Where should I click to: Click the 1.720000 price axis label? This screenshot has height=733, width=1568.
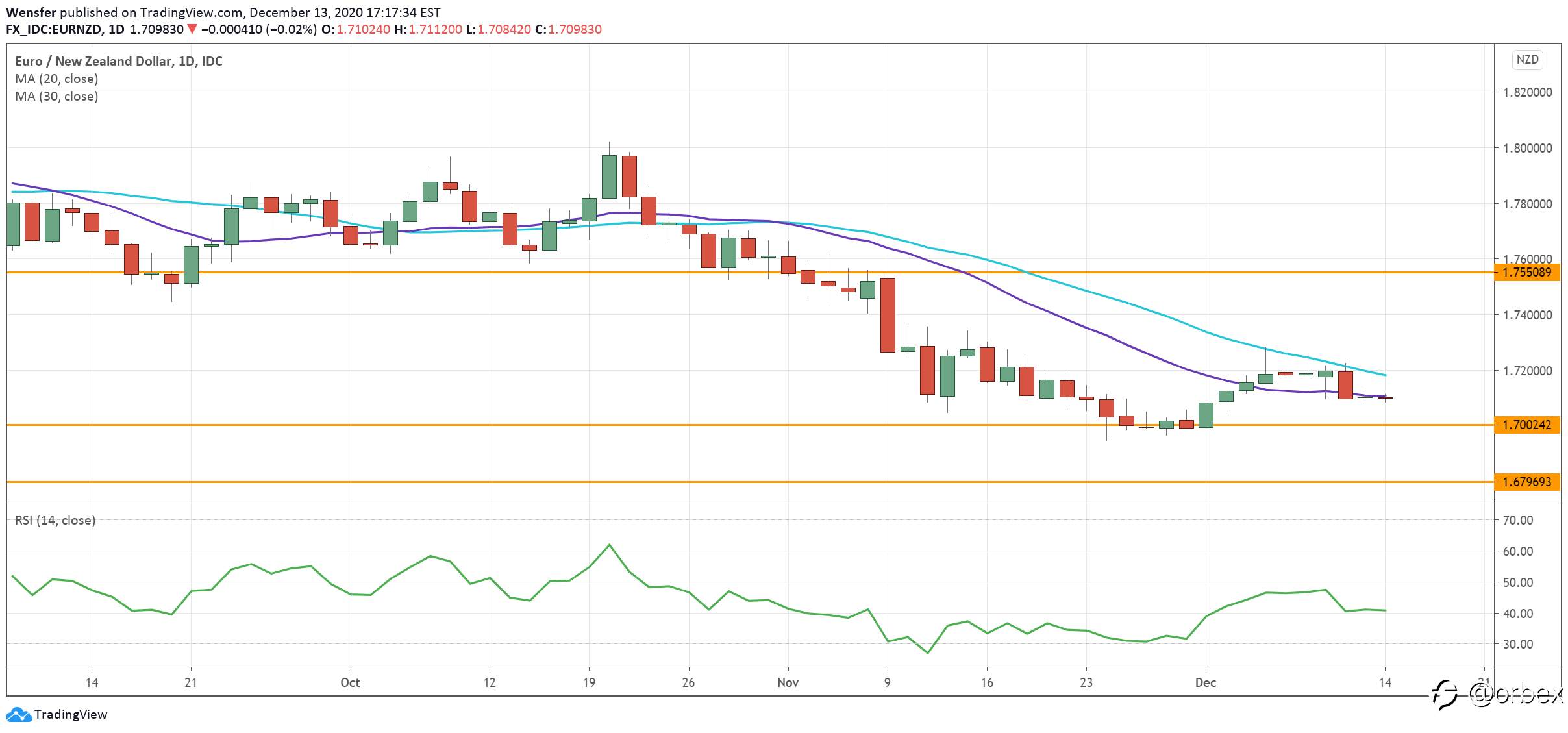pyautogui.click(x=1528, y=371)
